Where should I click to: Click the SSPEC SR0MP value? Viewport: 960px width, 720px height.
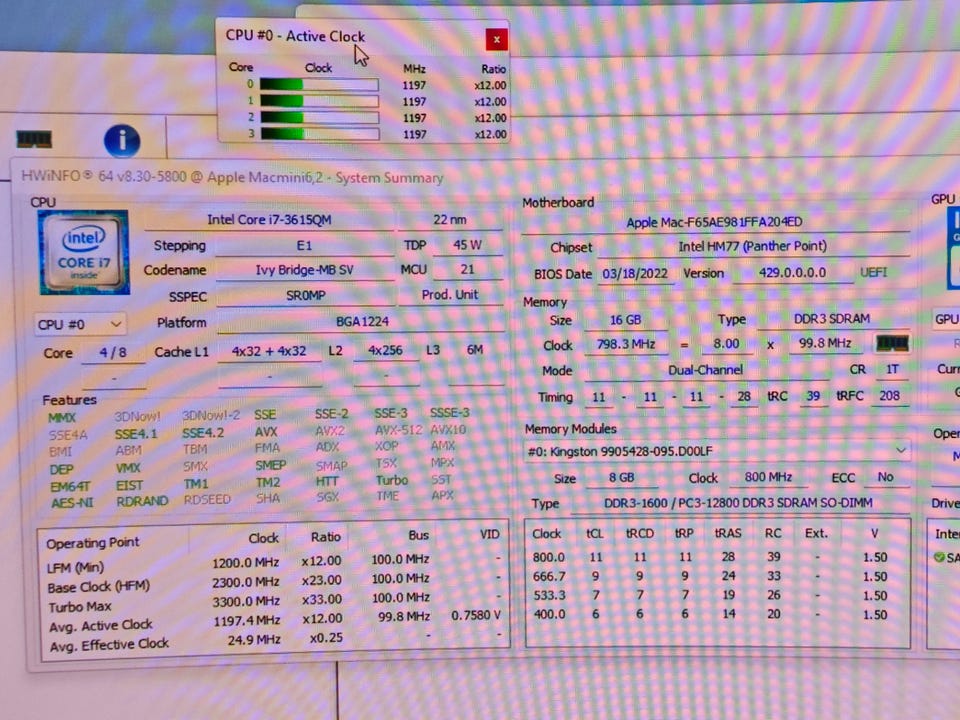pyautogui.click(x=306, y=296)
